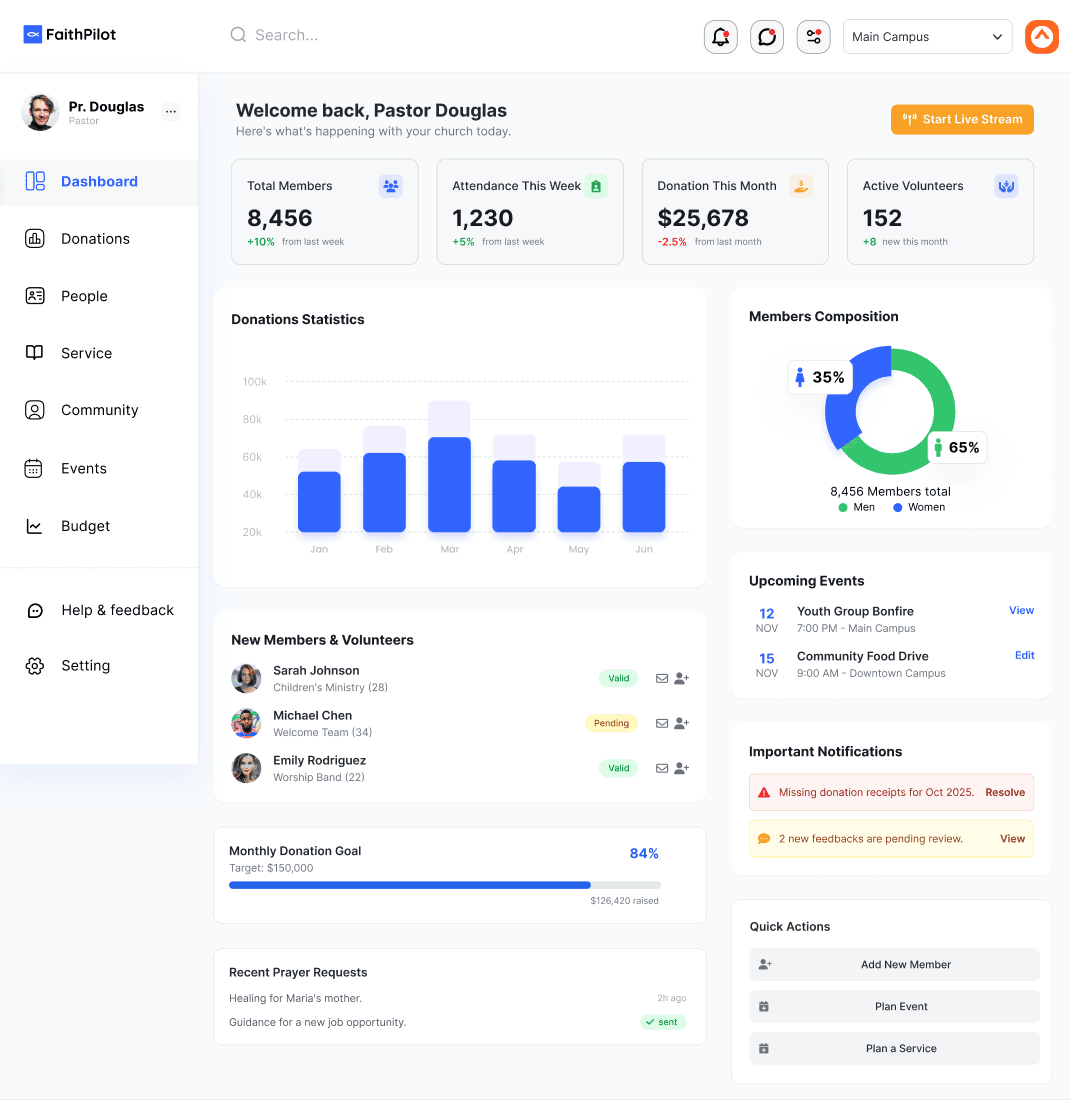Click the Service book icon
The height and width of the screenshot is (1106, 1070).
tap(35, 353)
